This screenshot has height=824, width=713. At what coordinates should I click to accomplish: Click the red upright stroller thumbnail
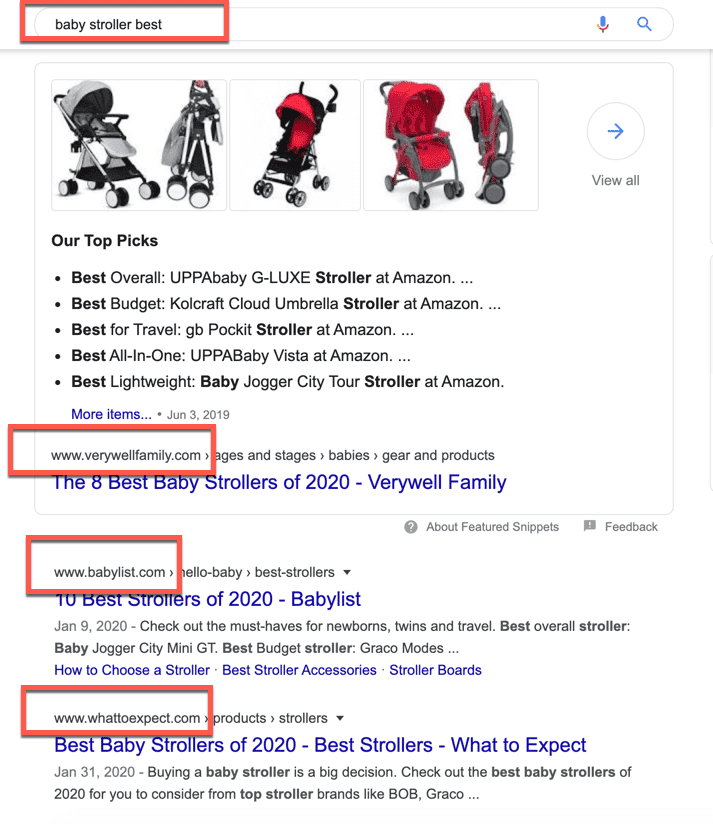(294, 144)
